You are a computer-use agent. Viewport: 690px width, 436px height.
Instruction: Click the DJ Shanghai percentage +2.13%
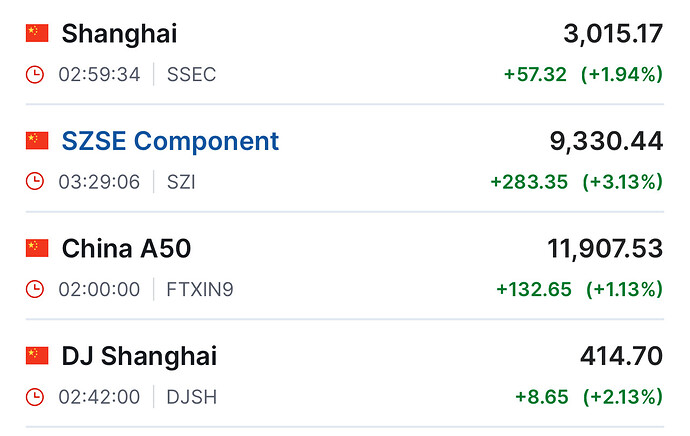(622, 397)
